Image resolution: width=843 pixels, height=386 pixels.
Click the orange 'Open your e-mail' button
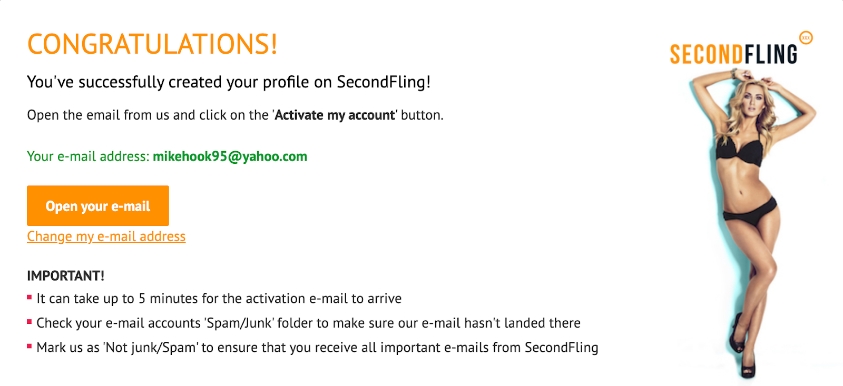[x=98, y=206]
